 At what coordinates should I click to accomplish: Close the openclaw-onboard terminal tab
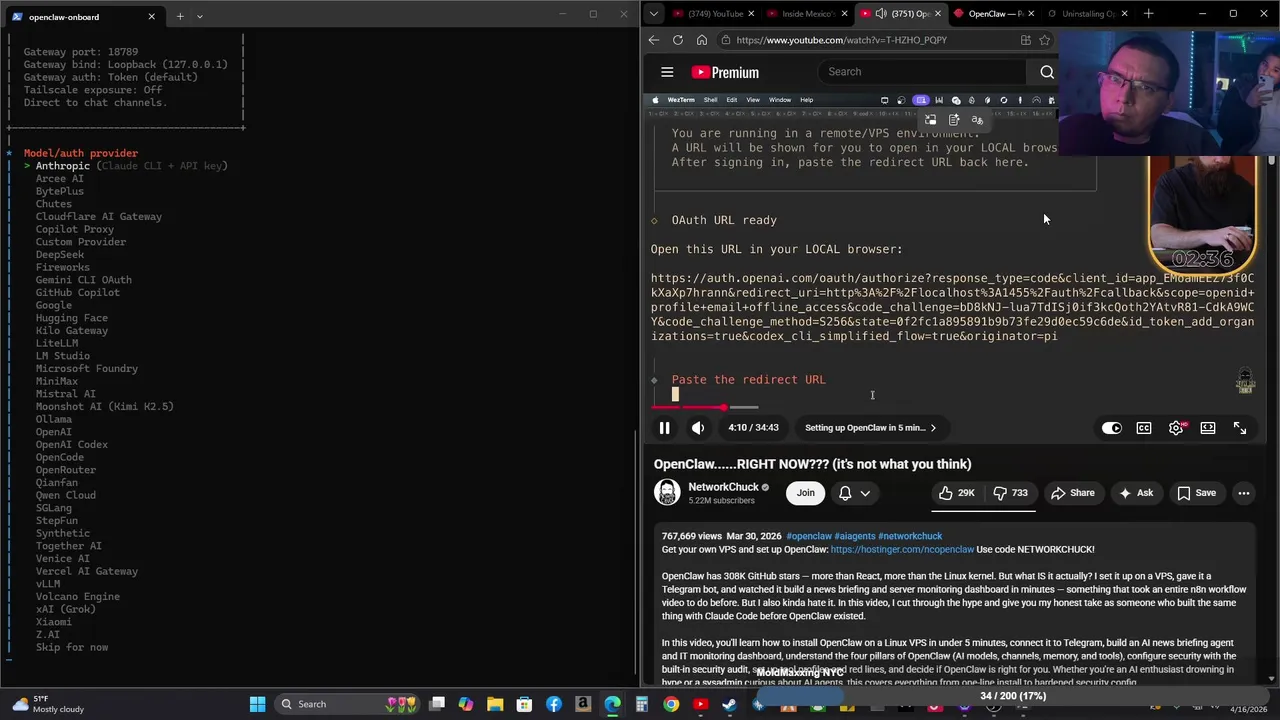click(151, 17)
